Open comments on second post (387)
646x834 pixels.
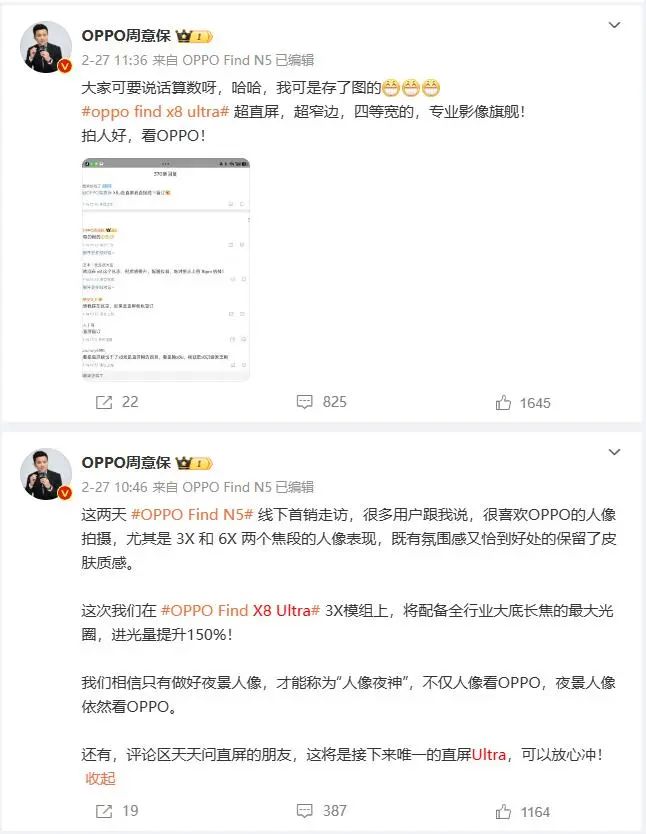304,811
